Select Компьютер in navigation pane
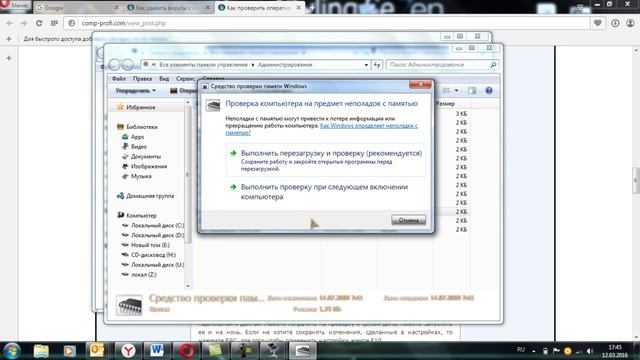This screenshot has height=360, width=640. (x=141, y=215)
